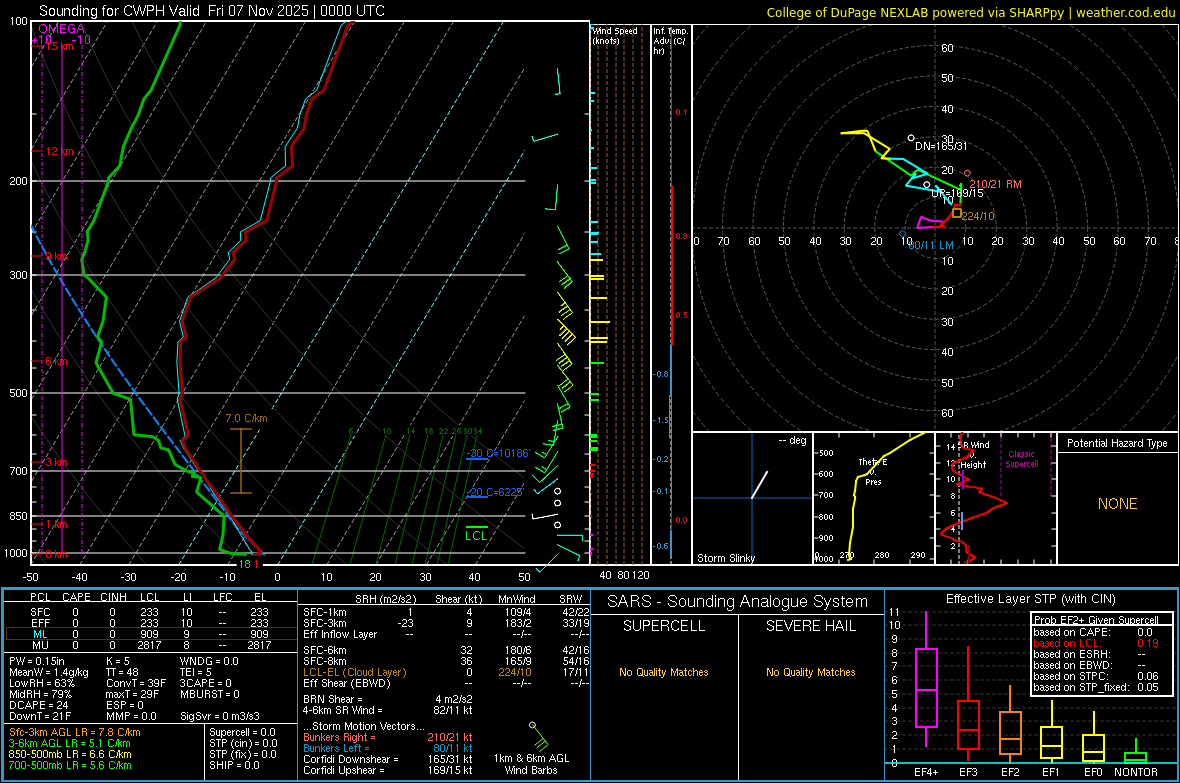
Task: Click the 7.0 C/km lapse rate label
Action: pyautogui.click(x=246, y=418)
